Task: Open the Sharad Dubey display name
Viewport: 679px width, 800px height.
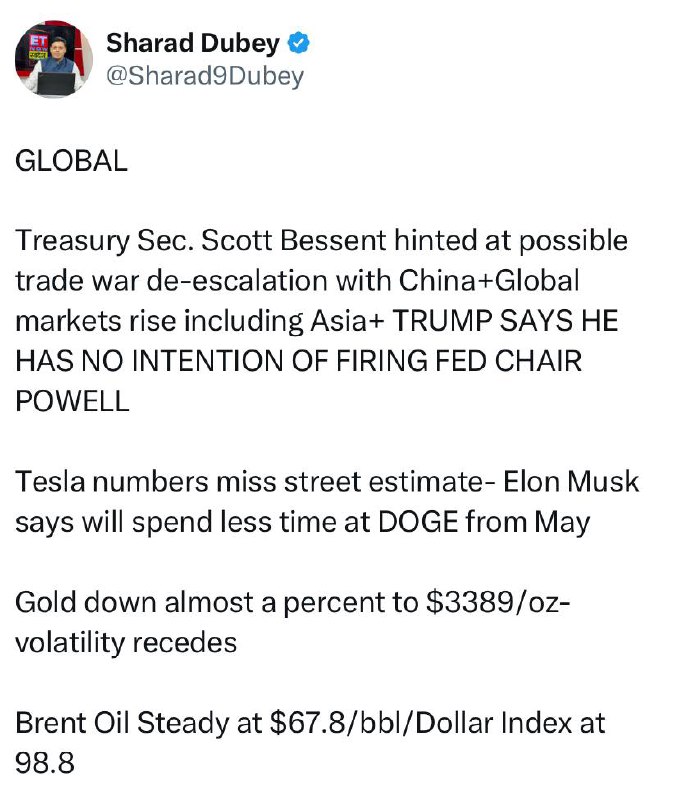Action: pyautogui.click(x=193, y=43)
